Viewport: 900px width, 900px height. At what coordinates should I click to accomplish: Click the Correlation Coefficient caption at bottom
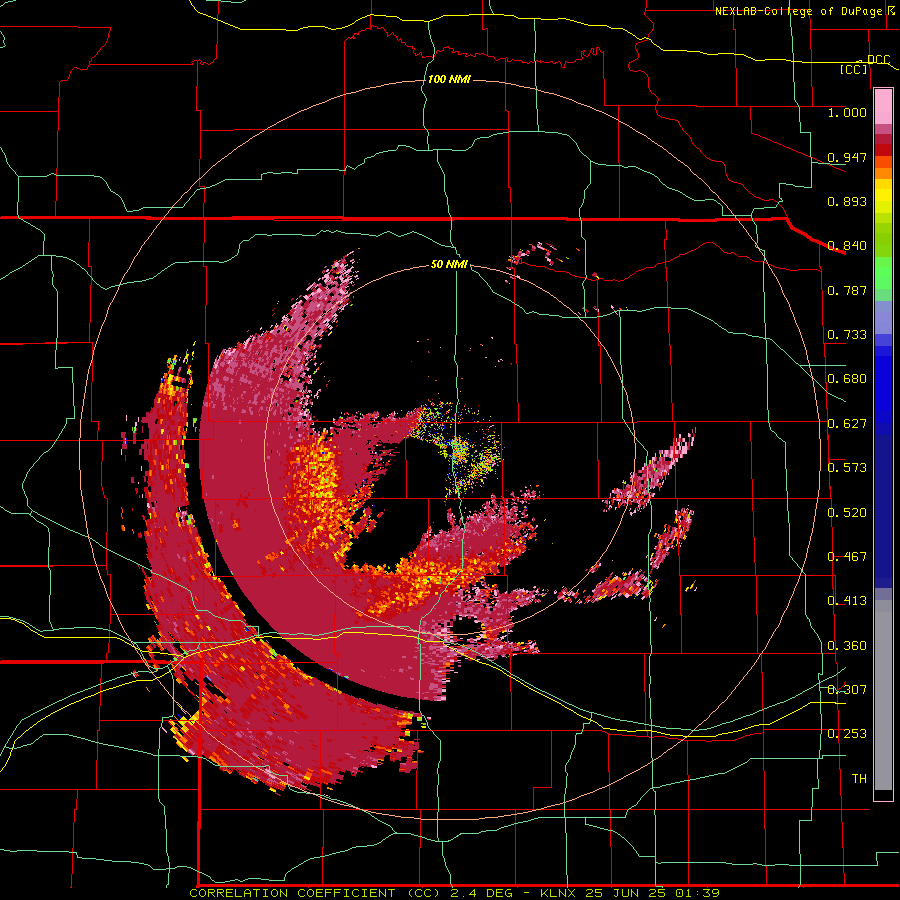tap(454, 893)
